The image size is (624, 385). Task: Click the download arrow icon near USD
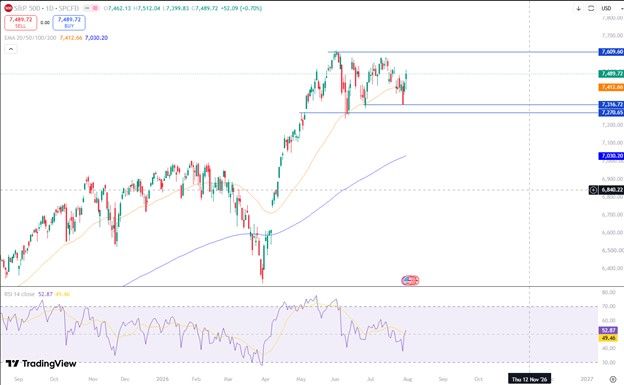tap(578, 8)
